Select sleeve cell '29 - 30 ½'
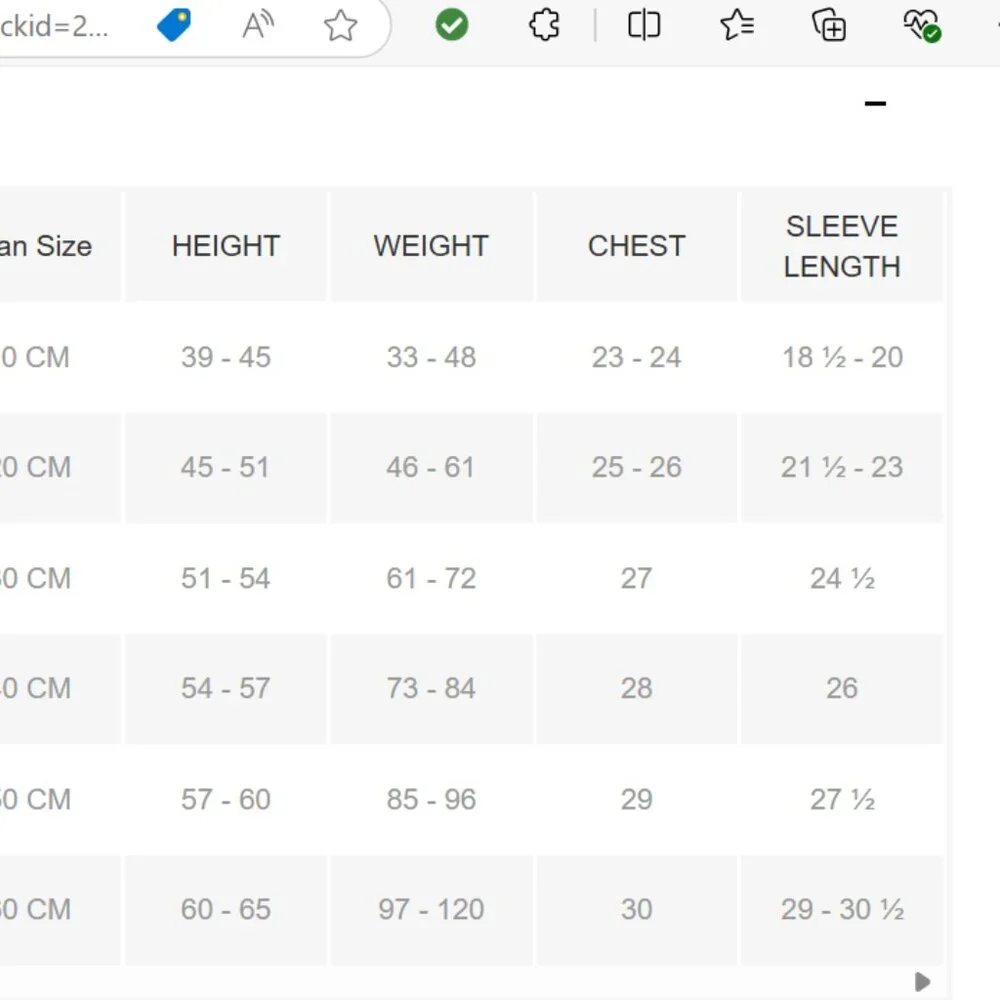This screenshot has height=1000, width=1000. click(842, 910)
